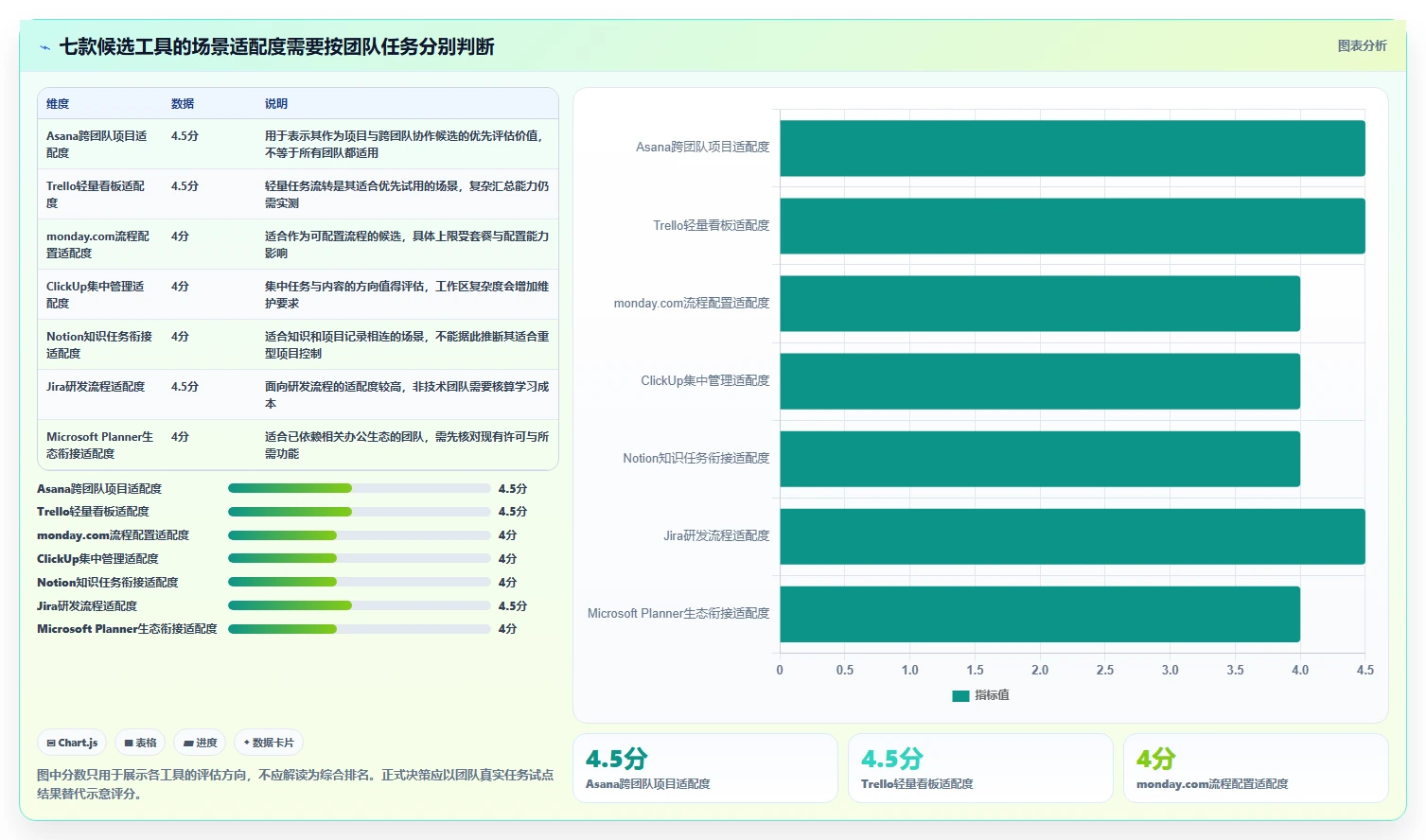Click the title icon beside the heading

click(x=44, y=47)
